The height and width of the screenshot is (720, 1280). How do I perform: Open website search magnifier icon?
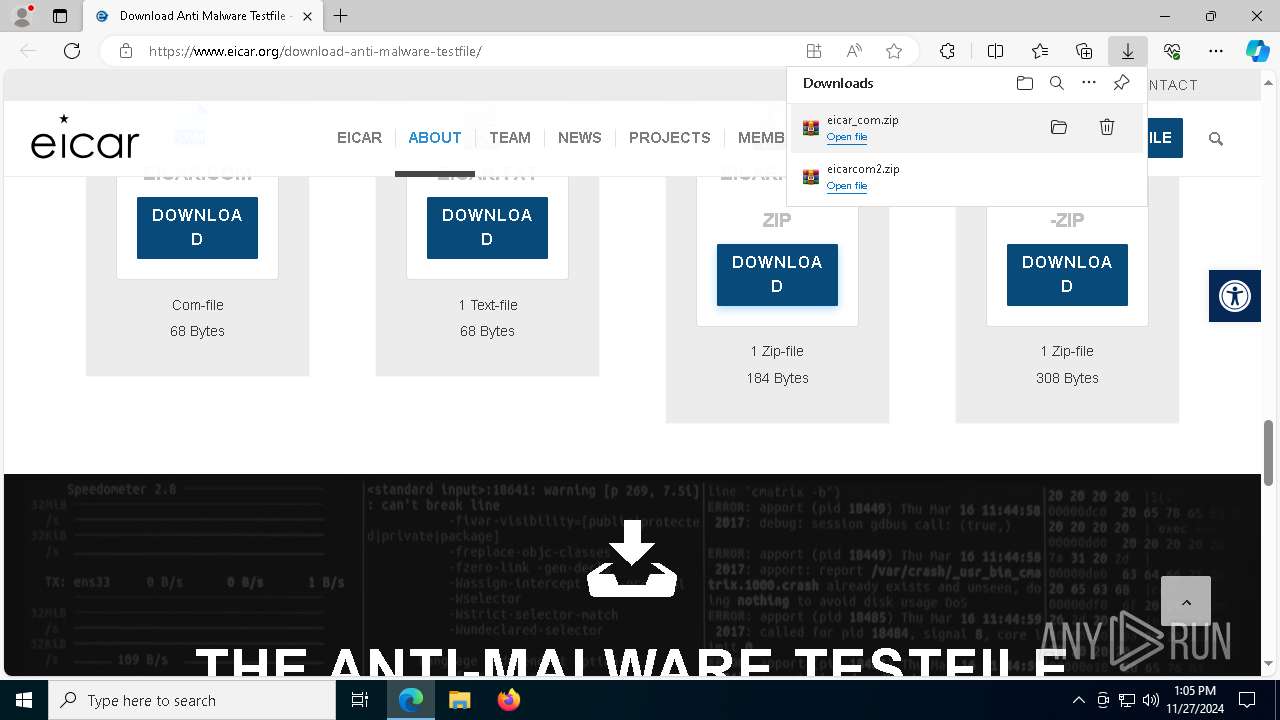[1216, 139]
